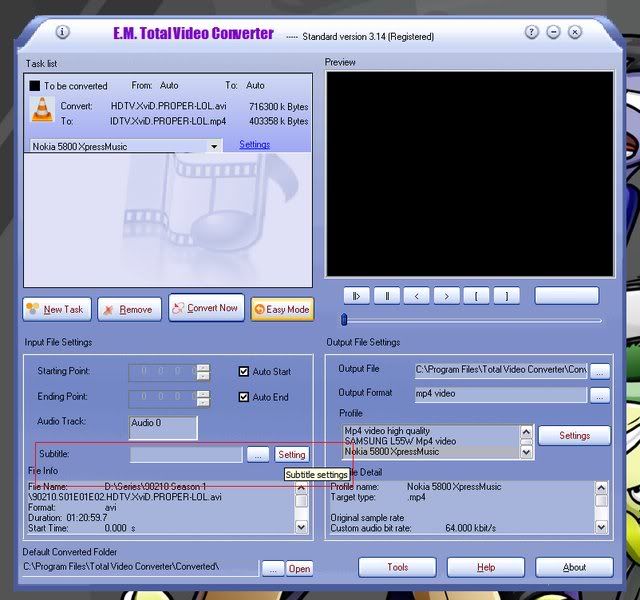The width and height of the screenshot is (640, 600).
Task: Toggle the Auto Start checkbox
Action: [243, 372]
